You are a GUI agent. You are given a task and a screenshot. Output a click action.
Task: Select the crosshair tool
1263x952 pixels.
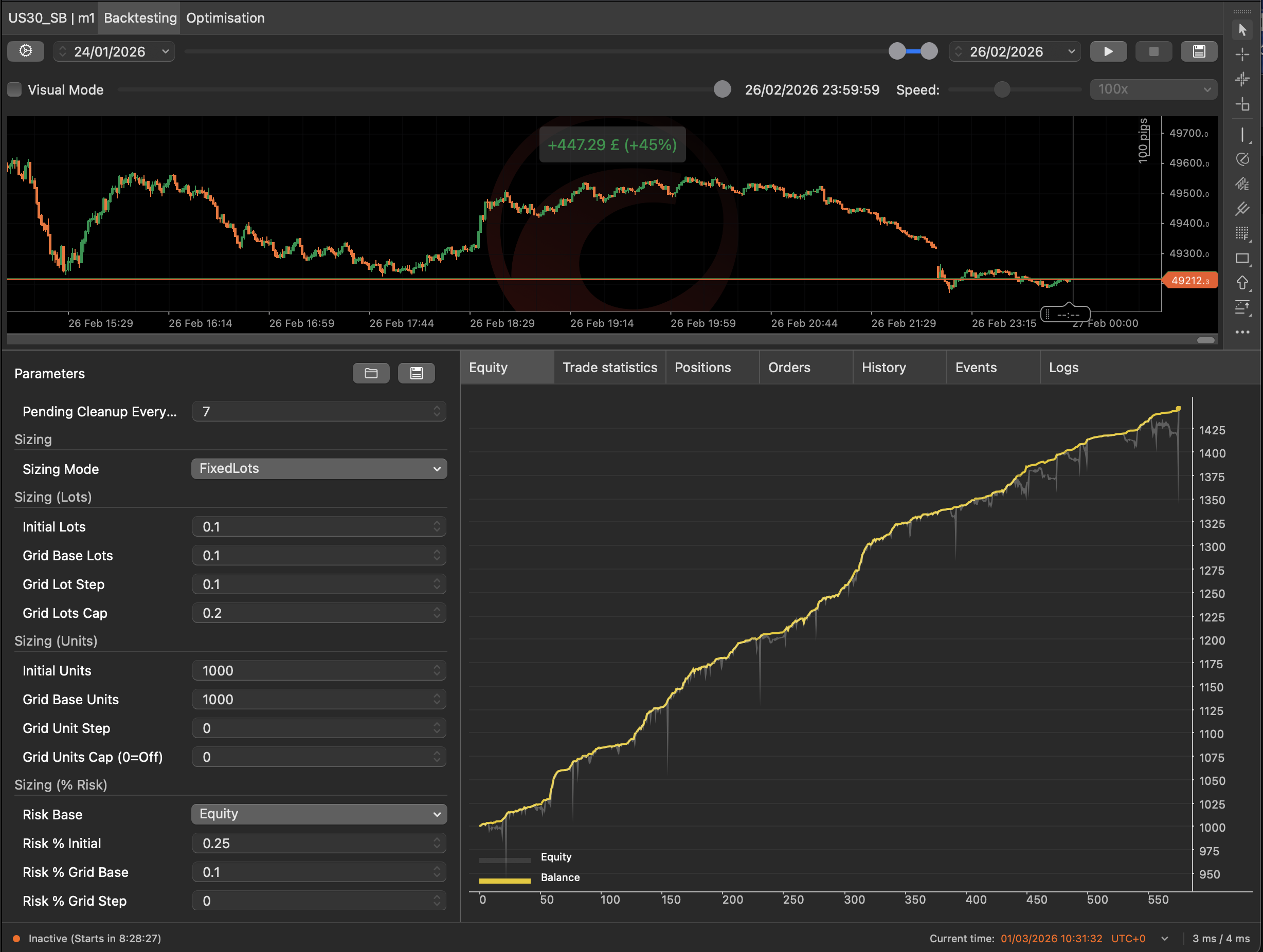pos(1242,55)
